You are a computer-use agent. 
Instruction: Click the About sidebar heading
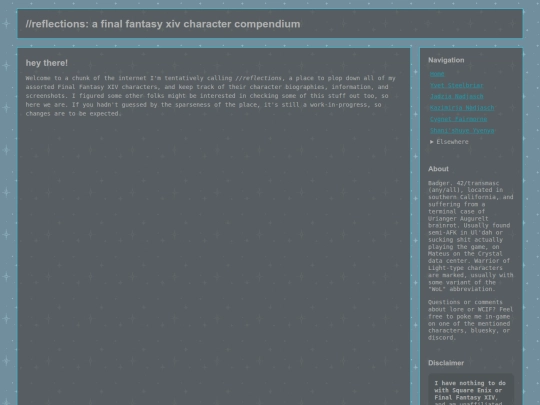tap(438, 169)
